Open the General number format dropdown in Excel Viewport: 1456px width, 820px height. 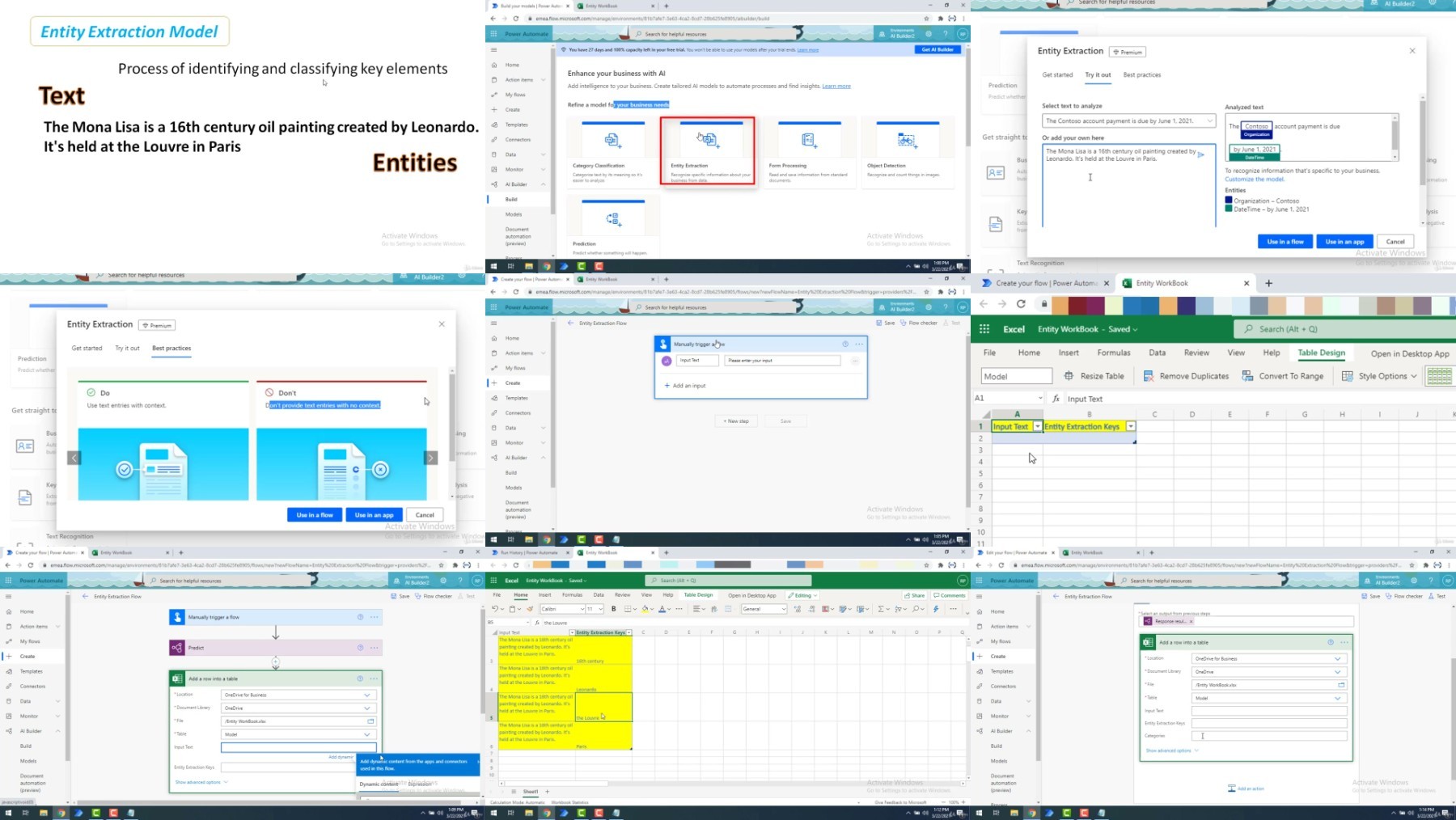[782, 609]
